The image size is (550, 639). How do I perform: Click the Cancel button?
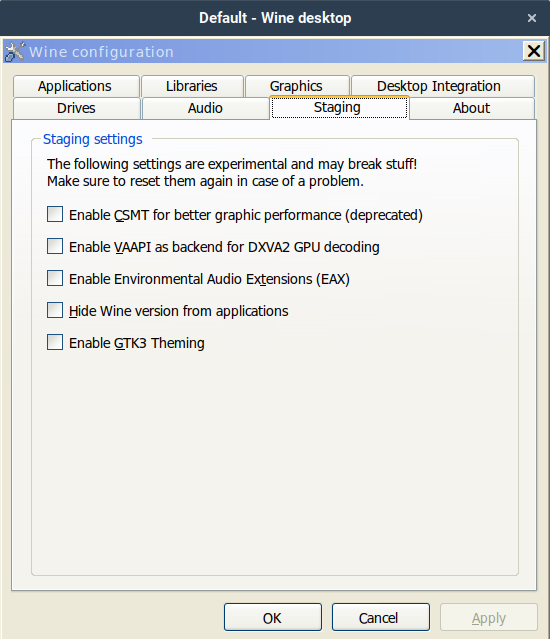pos(381,618)
